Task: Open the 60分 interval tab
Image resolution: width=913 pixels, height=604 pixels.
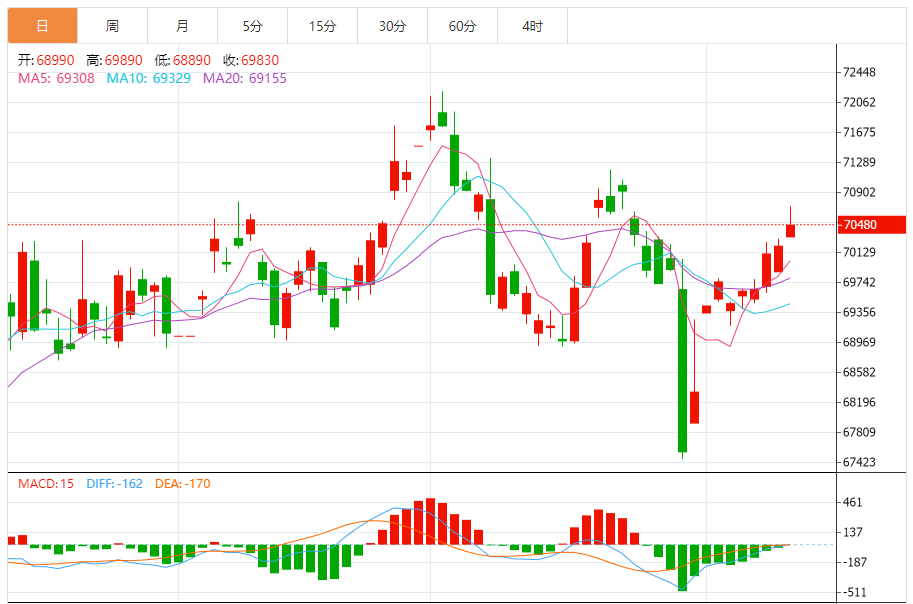Action: pos(462,26)
